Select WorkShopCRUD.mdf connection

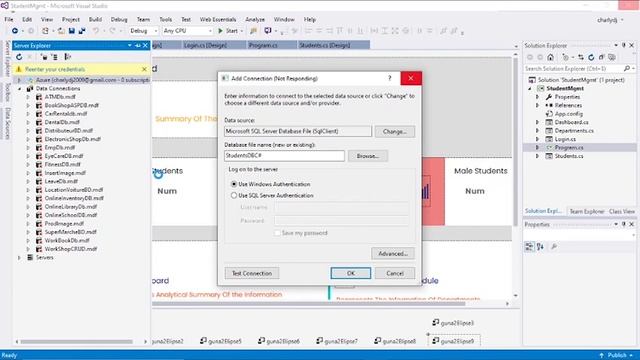71,249
